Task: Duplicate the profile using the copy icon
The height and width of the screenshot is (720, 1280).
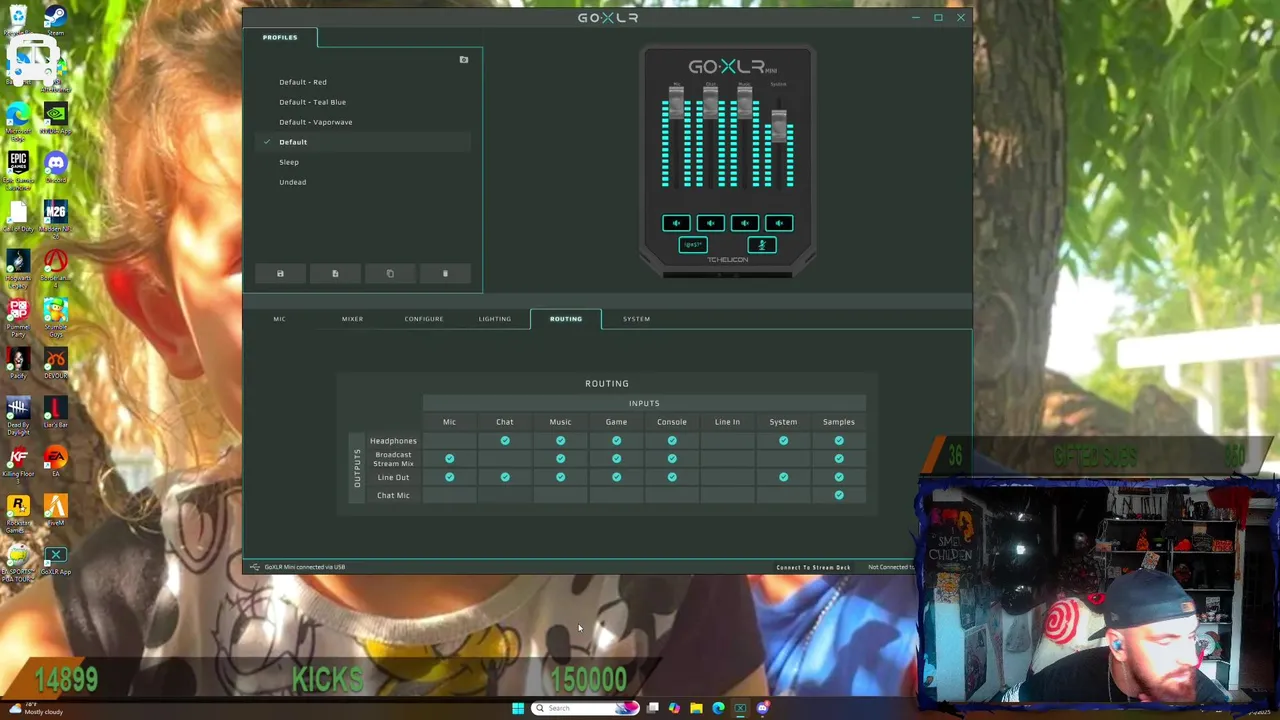Action: pyautogui.click(x=390, y=273)
